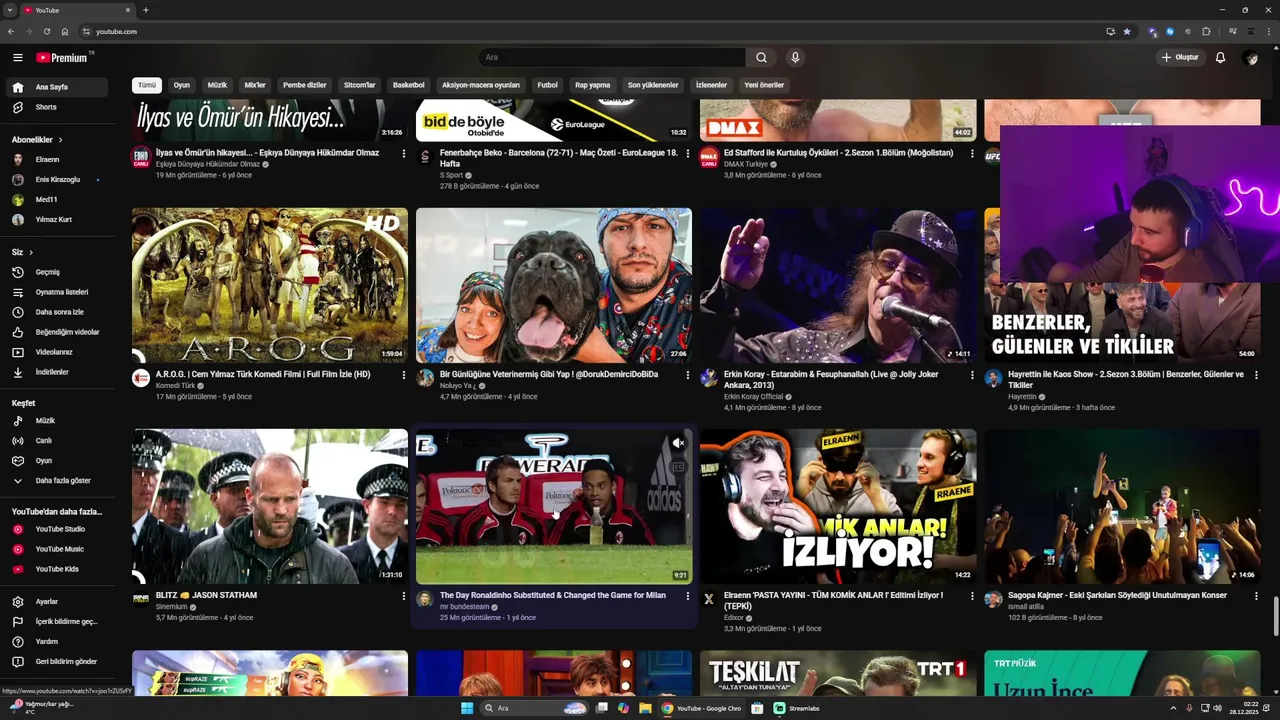
Task: Open Elraenn subscription channel
Action: pos(57,160)
